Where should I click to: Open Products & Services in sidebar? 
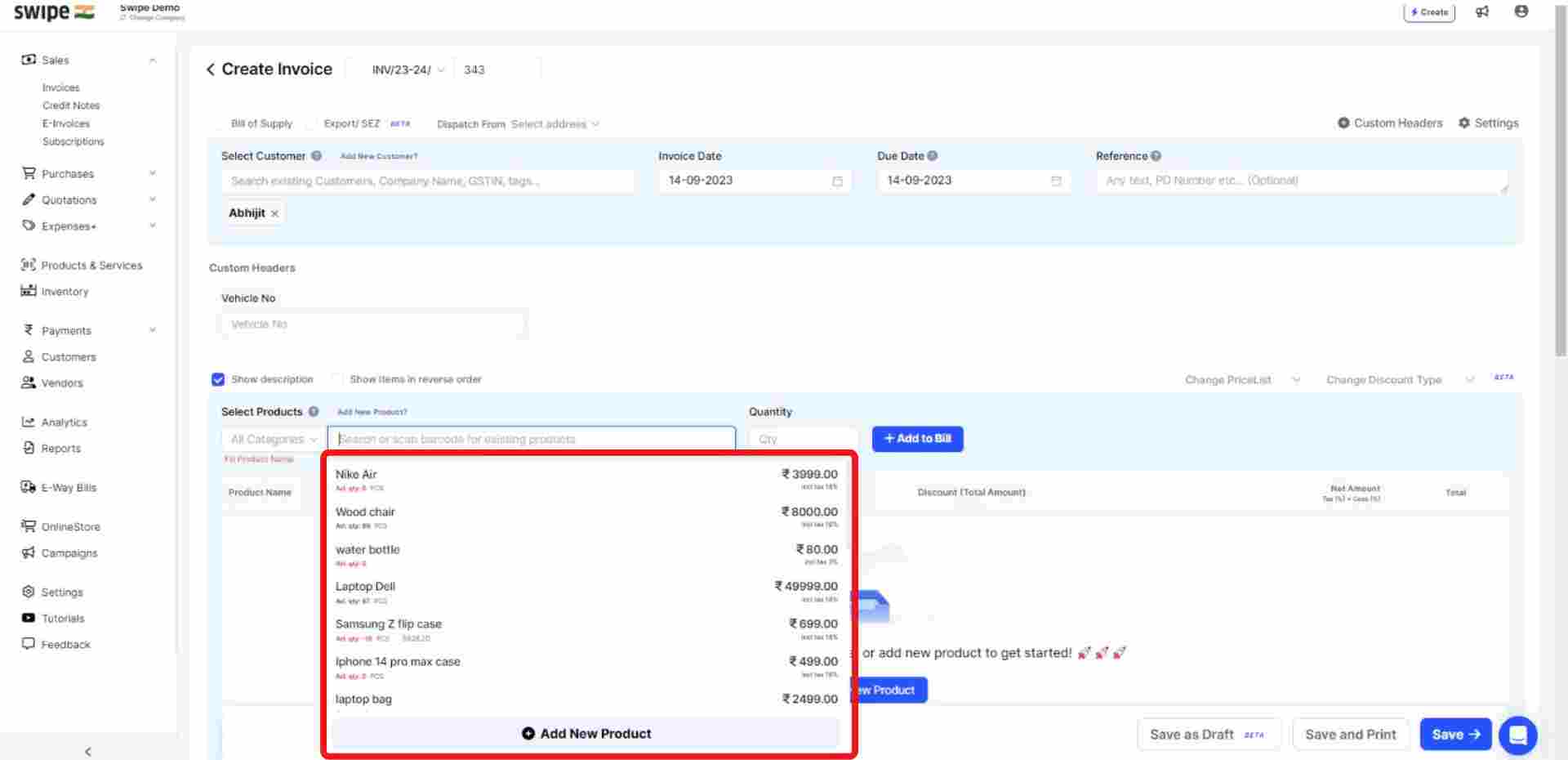coord(82,266)
